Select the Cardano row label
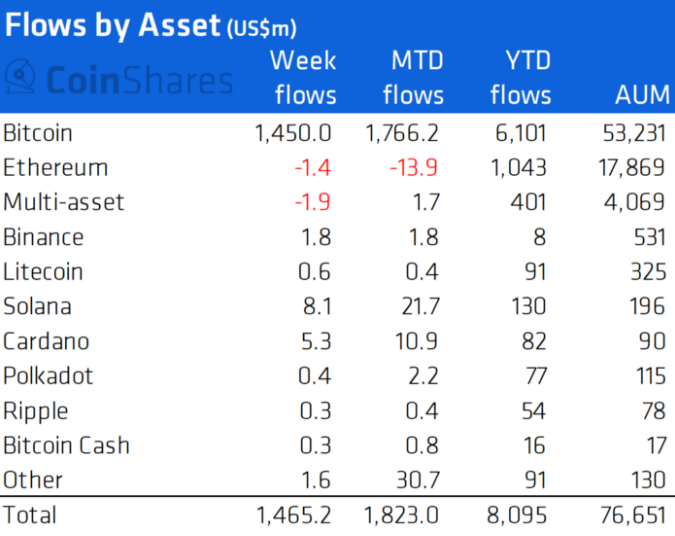This screenshot has width=675, height=536. [x=46, y=341]
